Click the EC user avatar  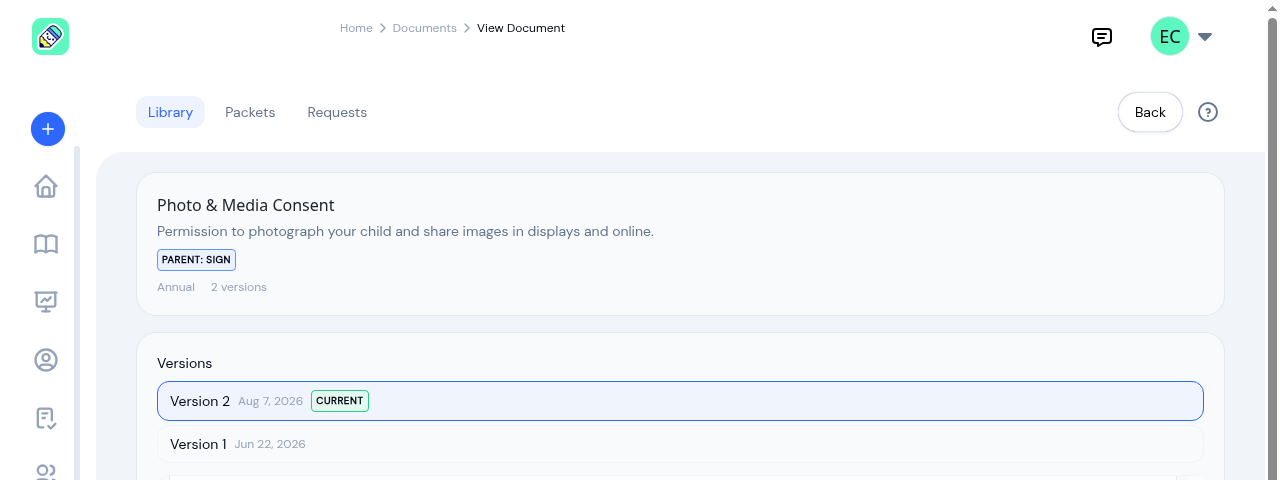pyautogui.click(x=1170, y=37)
